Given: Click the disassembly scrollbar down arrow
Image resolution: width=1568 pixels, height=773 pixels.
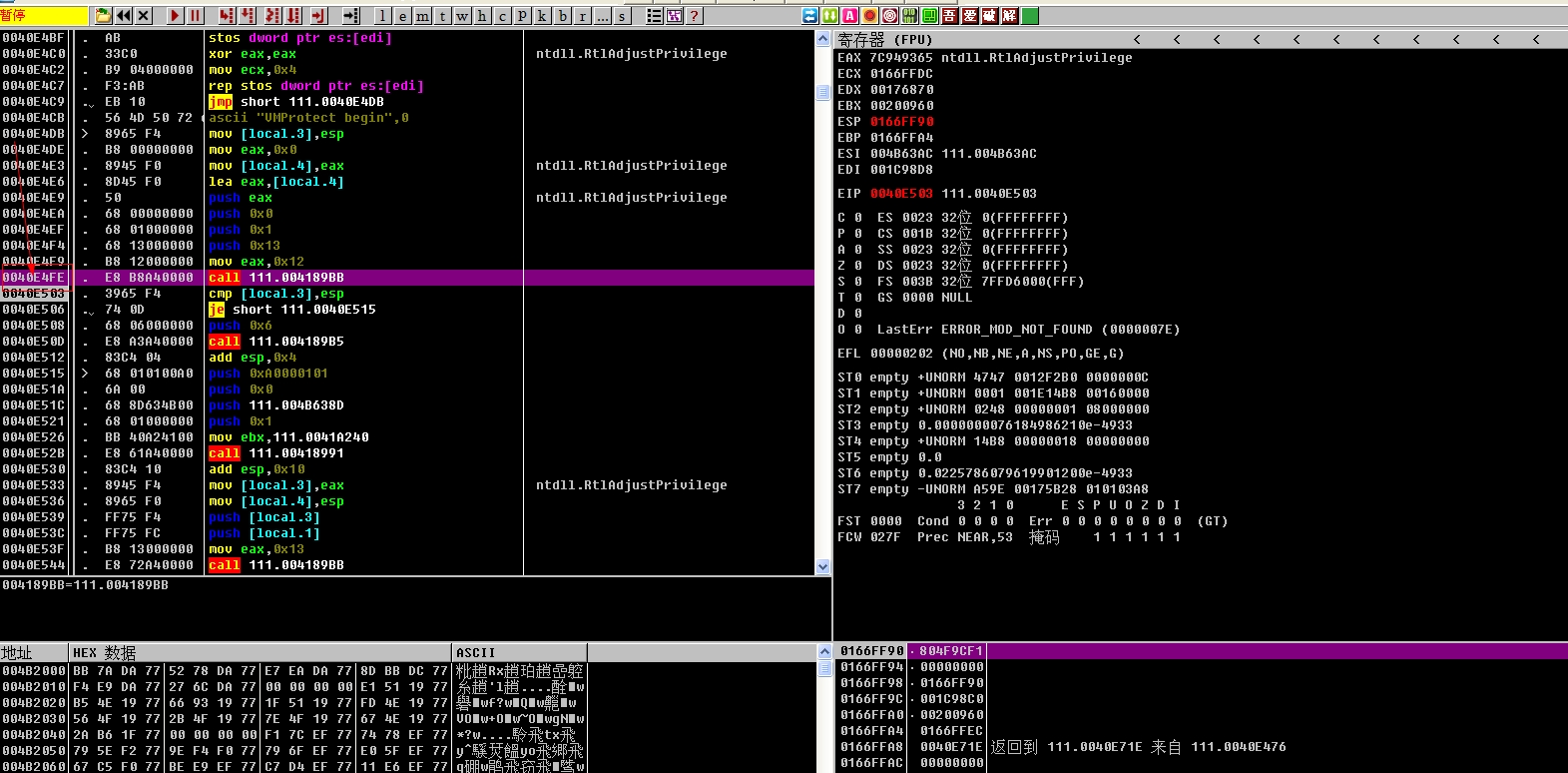Looking at the screenshot, I should (x=823, y=567).
